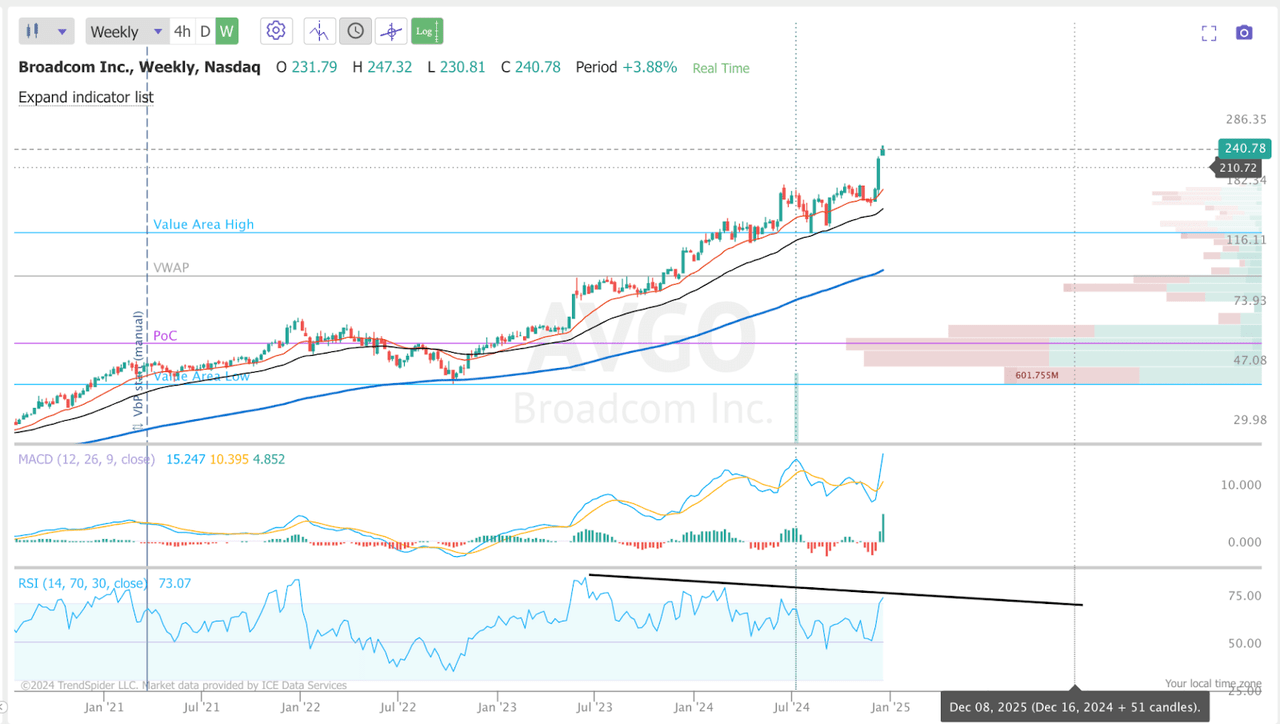Select the anchored VWAP tool icon
Screen dimensions: 1280x724
(x=390, y=31)
